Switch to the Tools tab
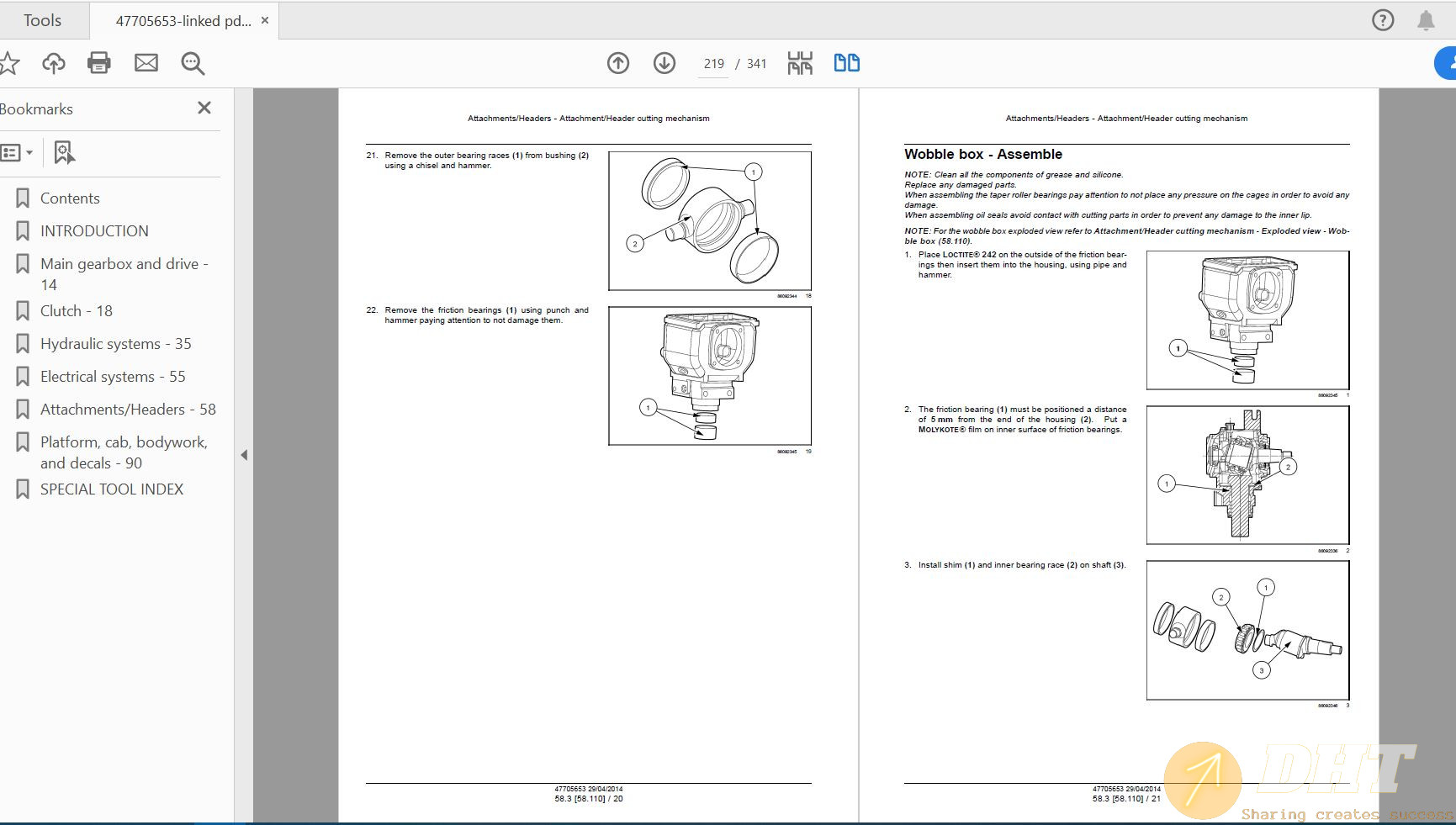Screen dimensions: 1456x825 point(42,20)
